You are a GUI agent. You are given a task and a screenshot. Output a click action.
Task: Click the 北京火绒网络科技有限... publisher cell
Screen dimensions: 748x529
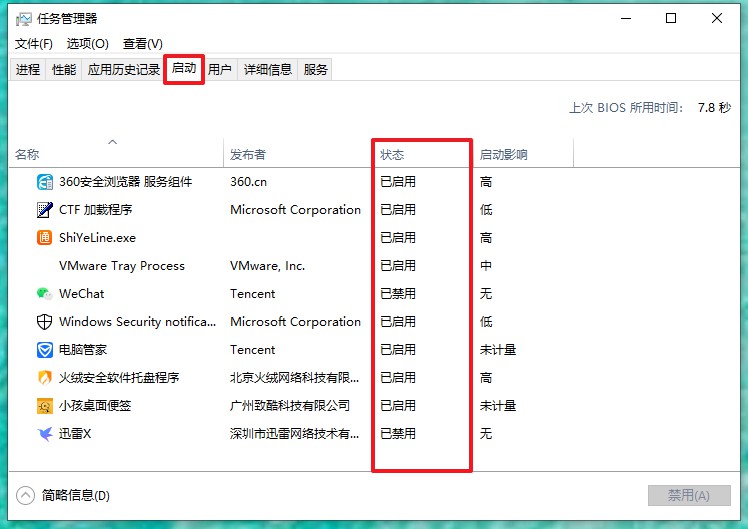(294, 378)
